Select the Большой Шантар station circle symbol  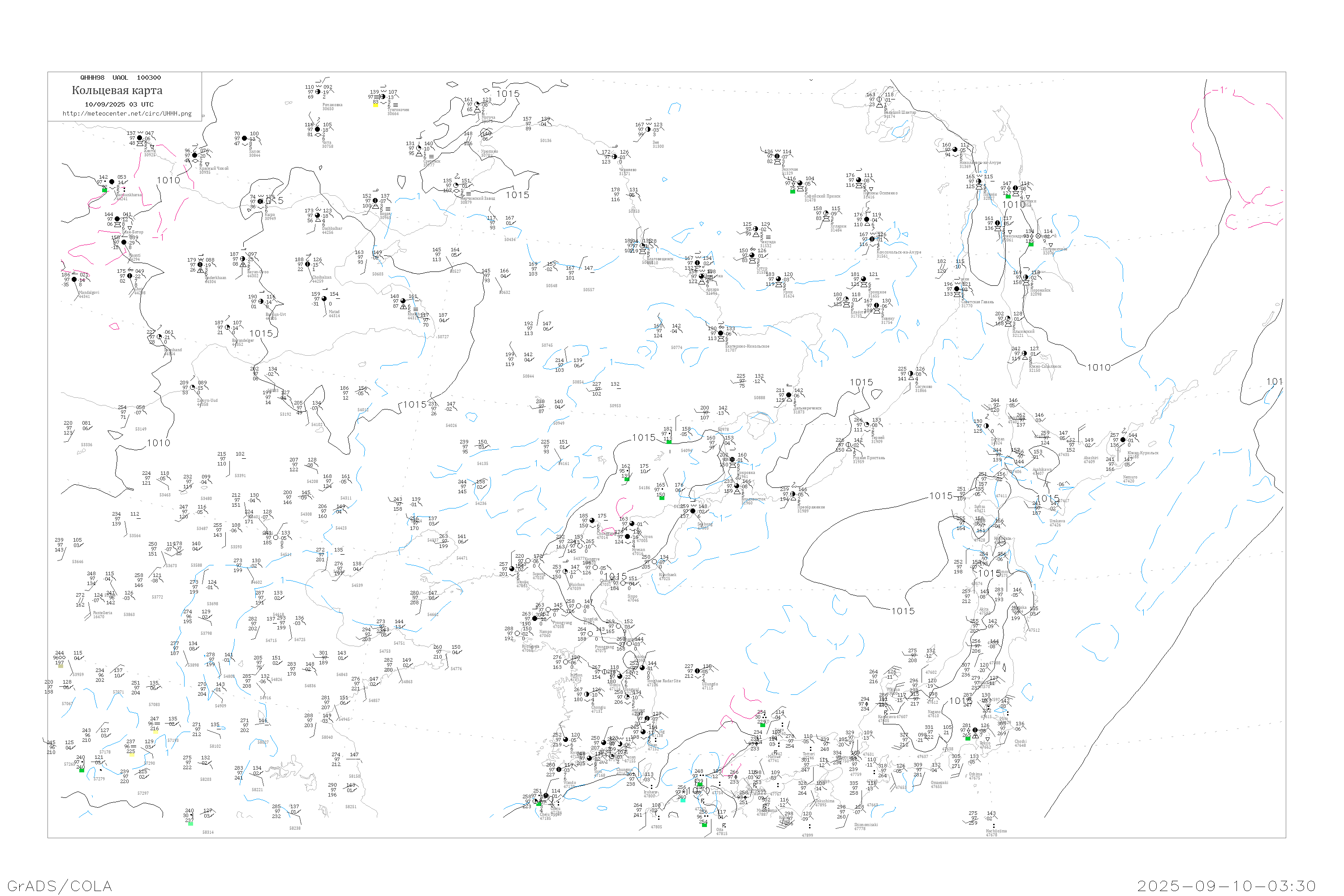[879, 99]
